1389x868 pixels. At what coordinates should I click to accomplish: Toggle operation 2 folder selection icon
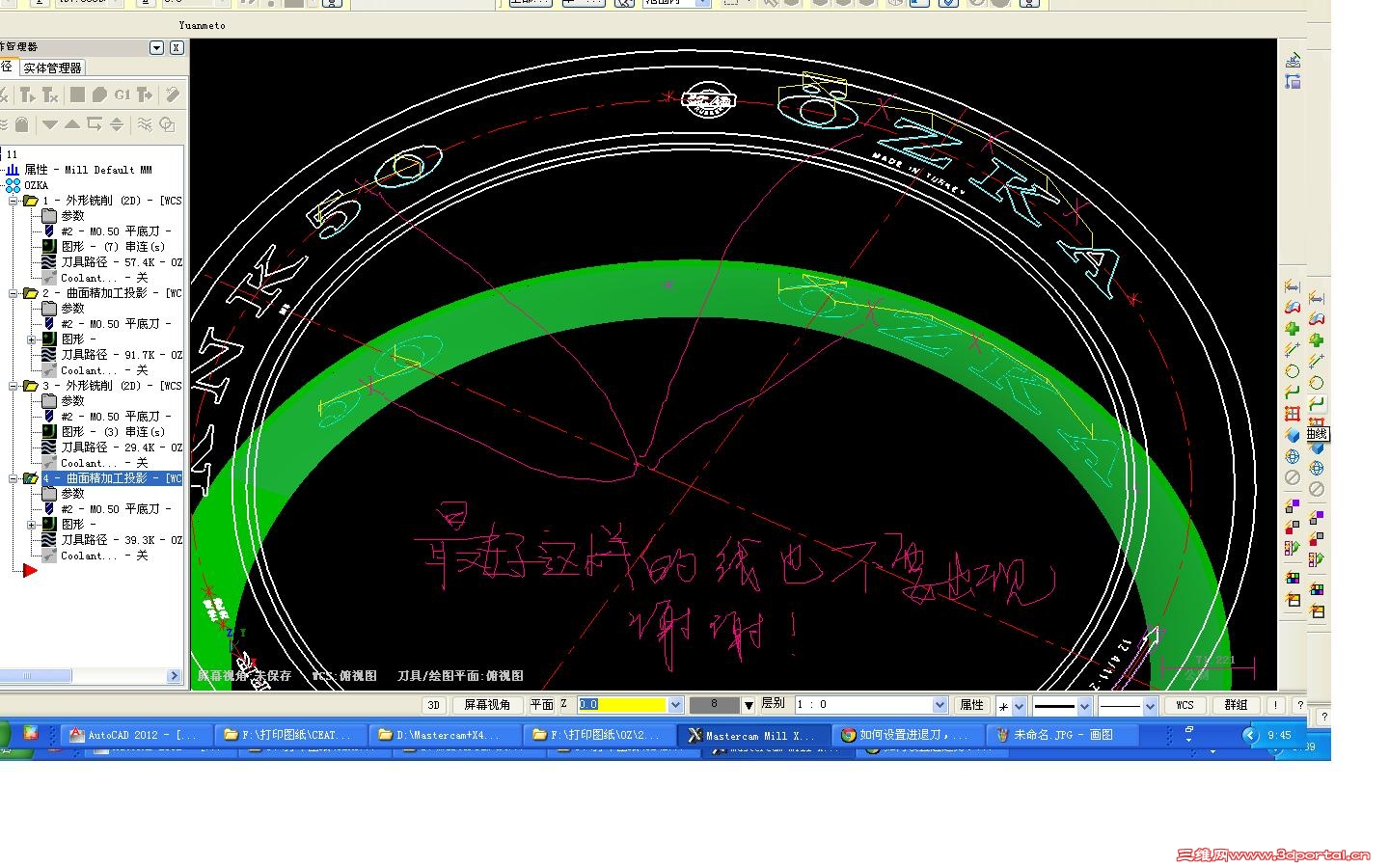[x=30, y=293]
